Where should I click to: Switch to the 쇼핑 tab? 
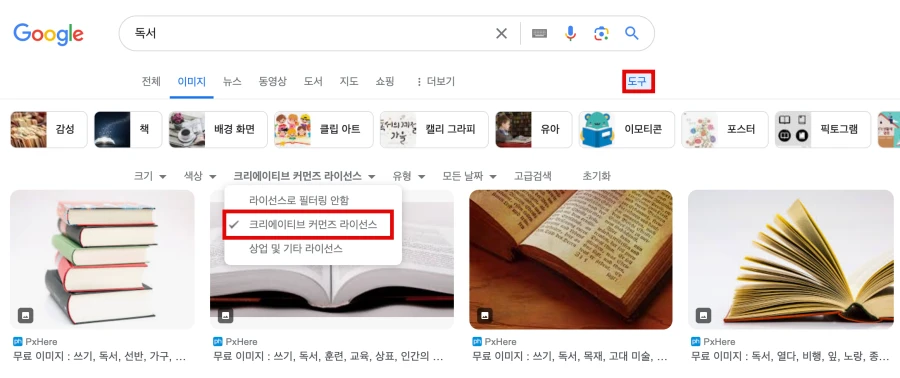385,81
